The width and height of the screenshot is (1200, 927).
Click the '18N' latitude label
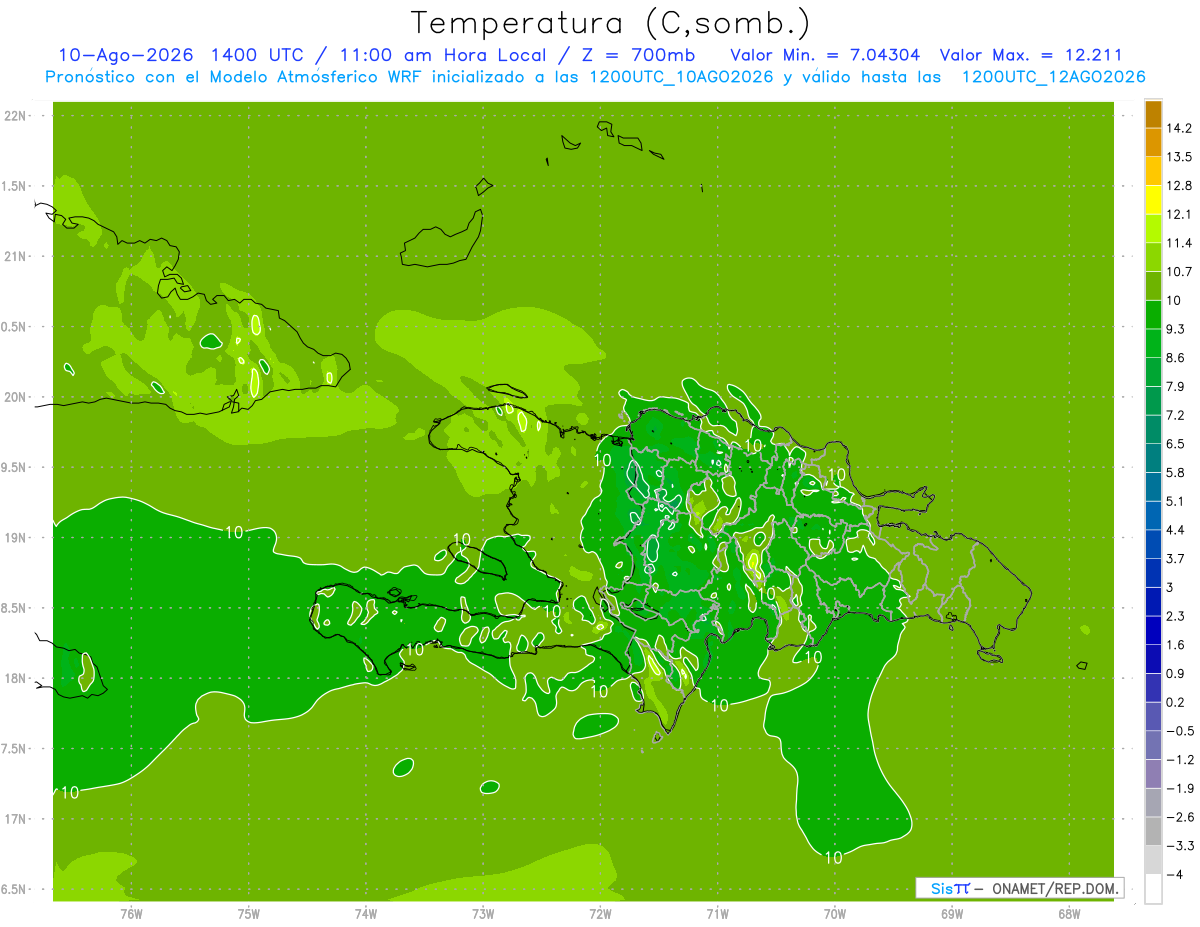(x=15, y=679)
